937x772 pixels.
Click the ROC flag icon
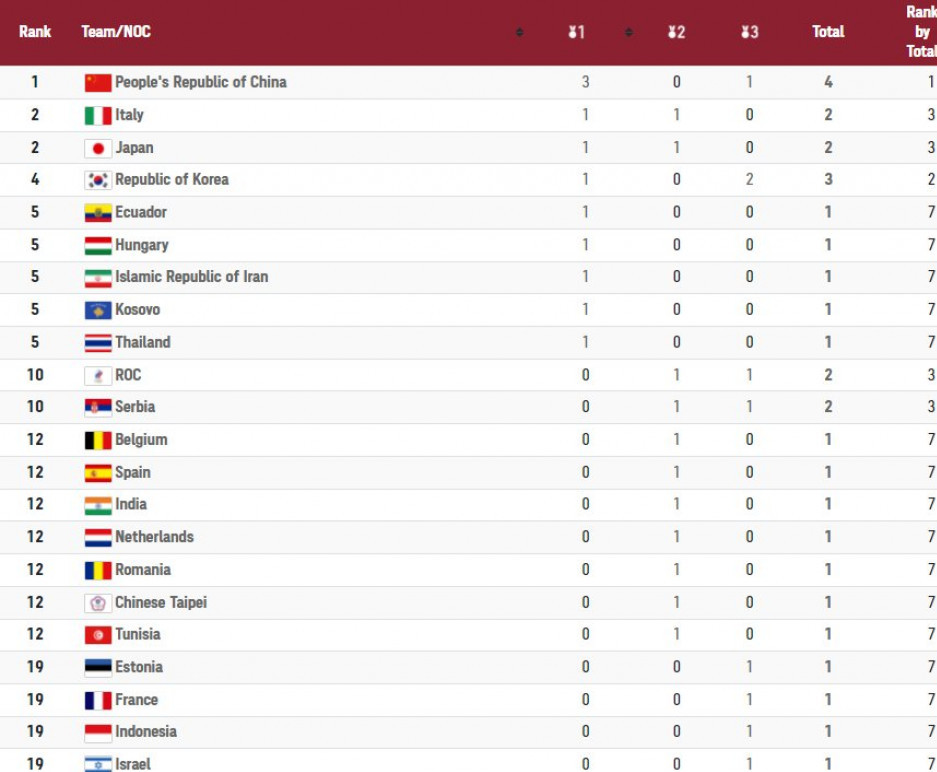pos(98,376)
